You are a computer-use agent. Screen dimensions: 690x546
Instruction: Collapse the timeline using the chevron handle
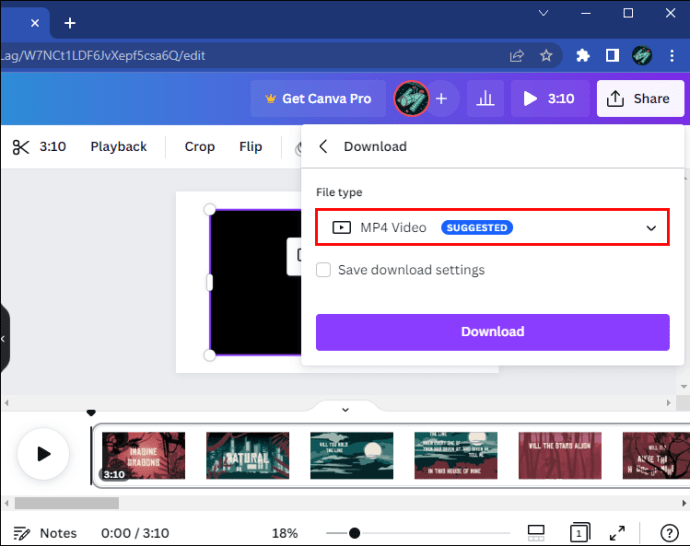pos(345,409)
